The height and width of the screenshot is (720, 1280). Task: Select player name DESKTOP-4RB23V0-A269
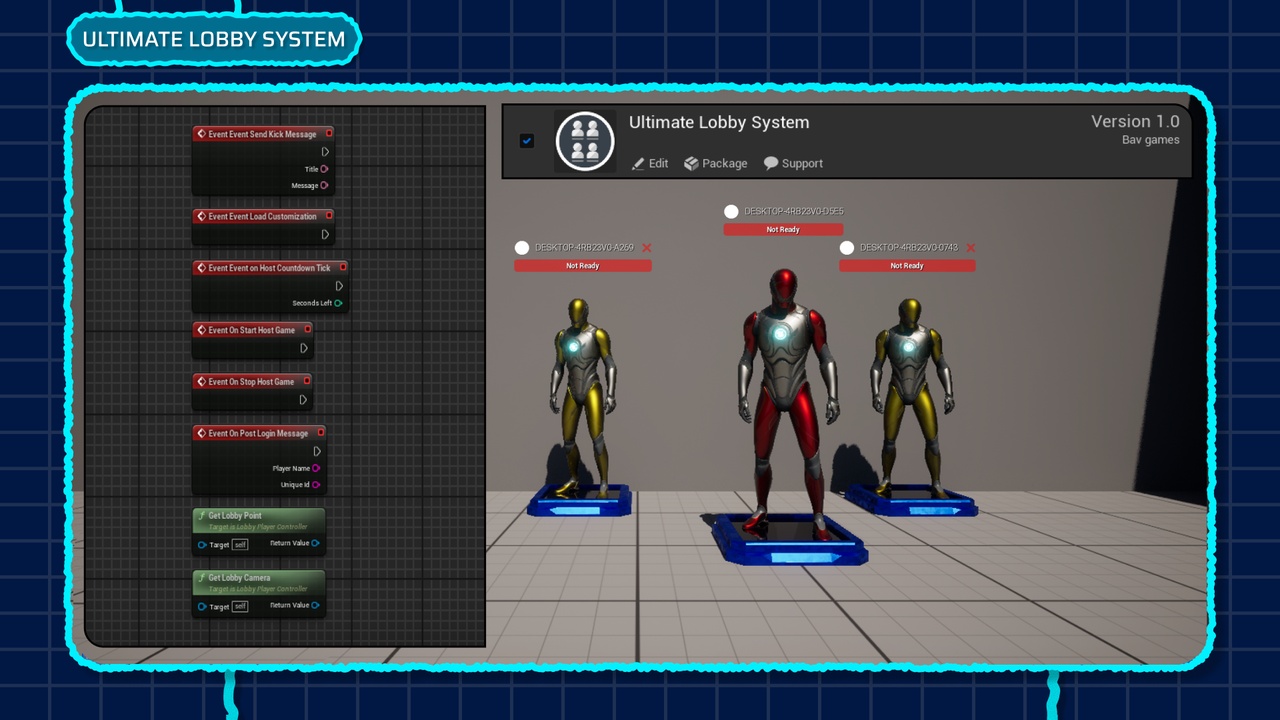584,248
